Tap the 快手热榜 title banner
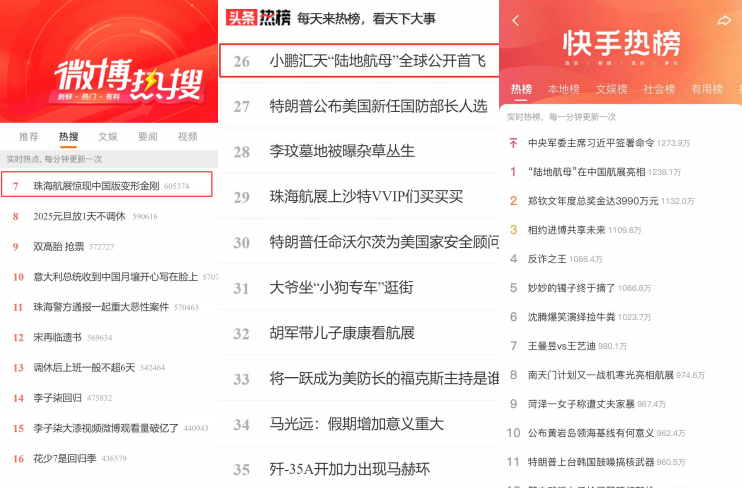742x488 pixels. coord(621,44)
